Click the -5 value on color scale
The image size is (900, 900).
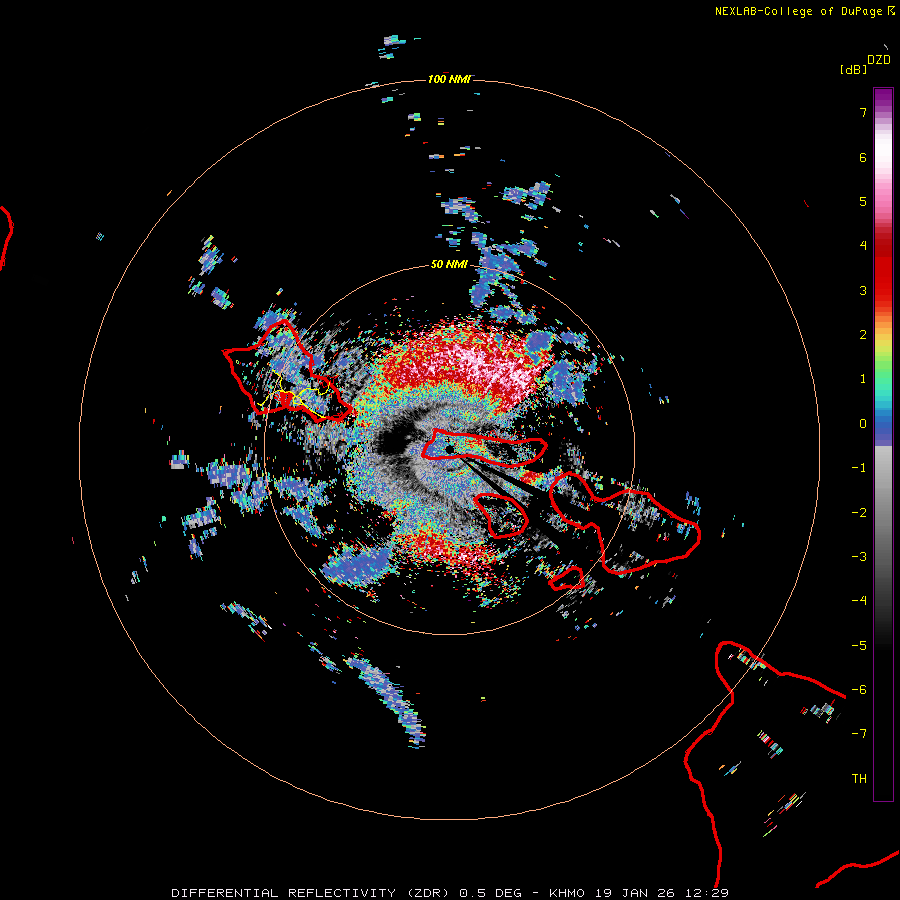coord(859,646)
